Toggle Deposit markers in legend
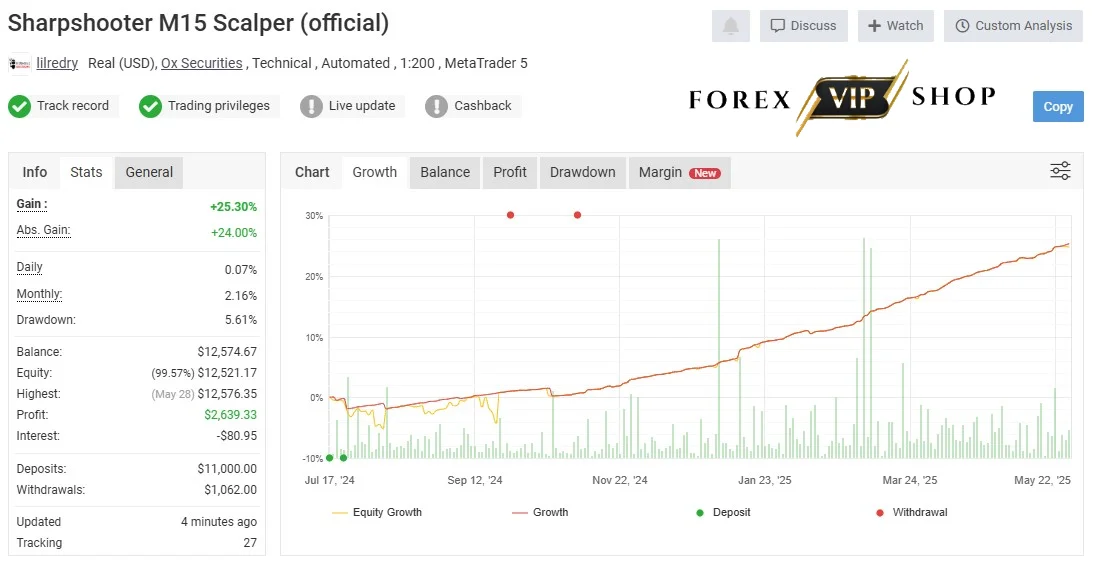This screenshot has height=566, width=1096. click(723, 512)
